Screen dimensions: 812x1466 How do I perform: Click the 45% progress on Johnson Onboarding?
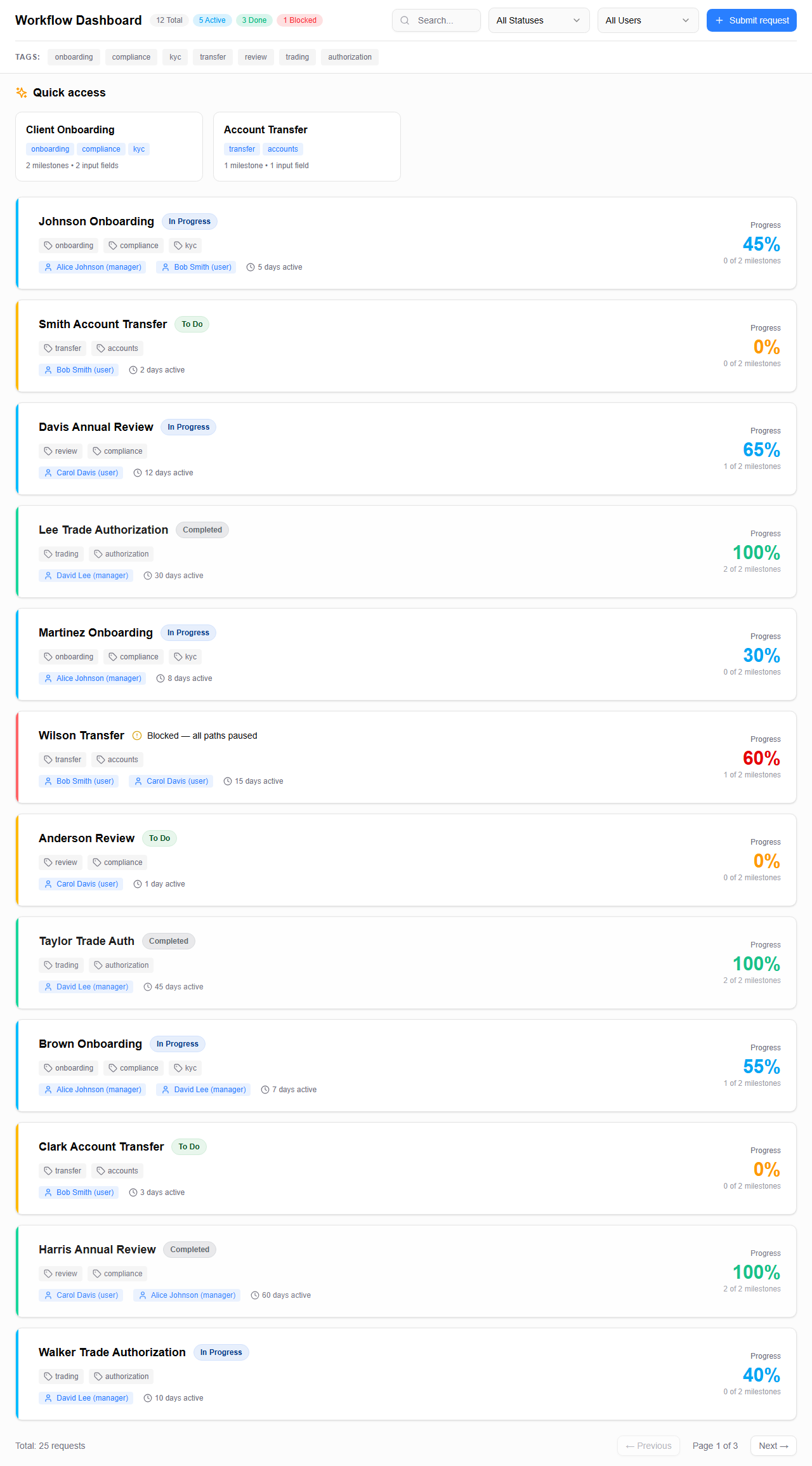[x=761, y=244]
